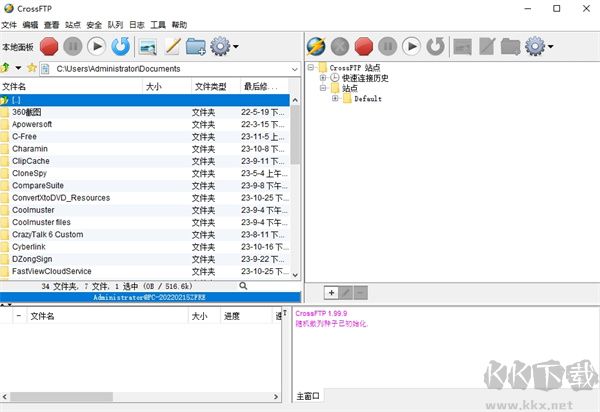Select the Apowersoft folder
The width and height of the screenshot is (600, 412).
pyautogui.click(x=145, y=124)
